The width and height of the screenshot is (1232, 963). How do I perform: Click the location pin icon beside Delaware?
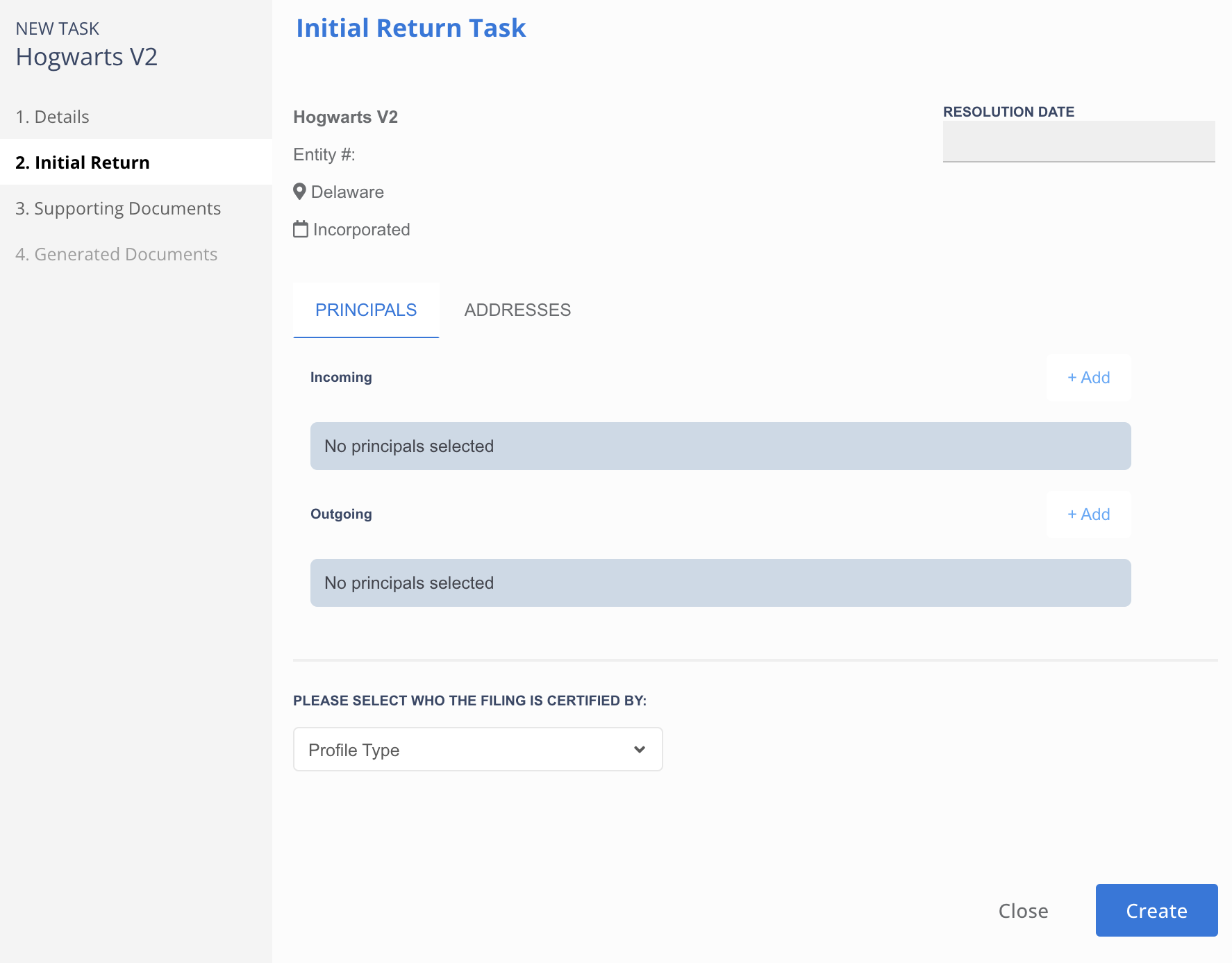point(299,192)
